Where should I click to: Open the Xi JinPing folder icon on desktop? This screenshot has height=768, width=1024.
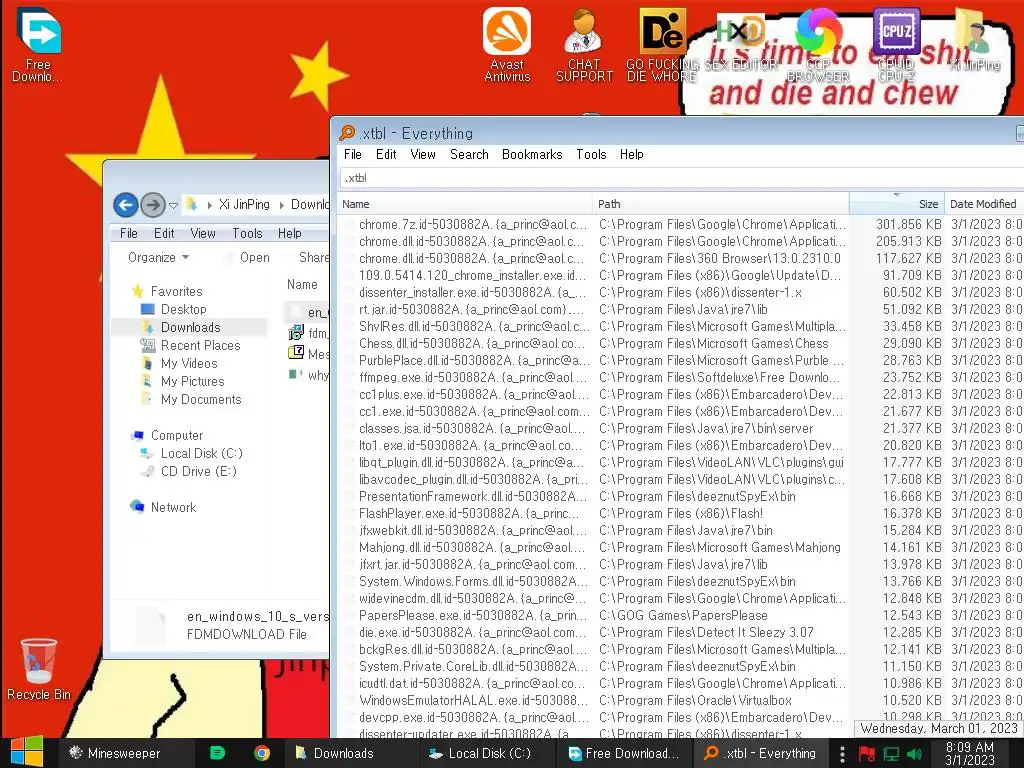coord(974,40)
